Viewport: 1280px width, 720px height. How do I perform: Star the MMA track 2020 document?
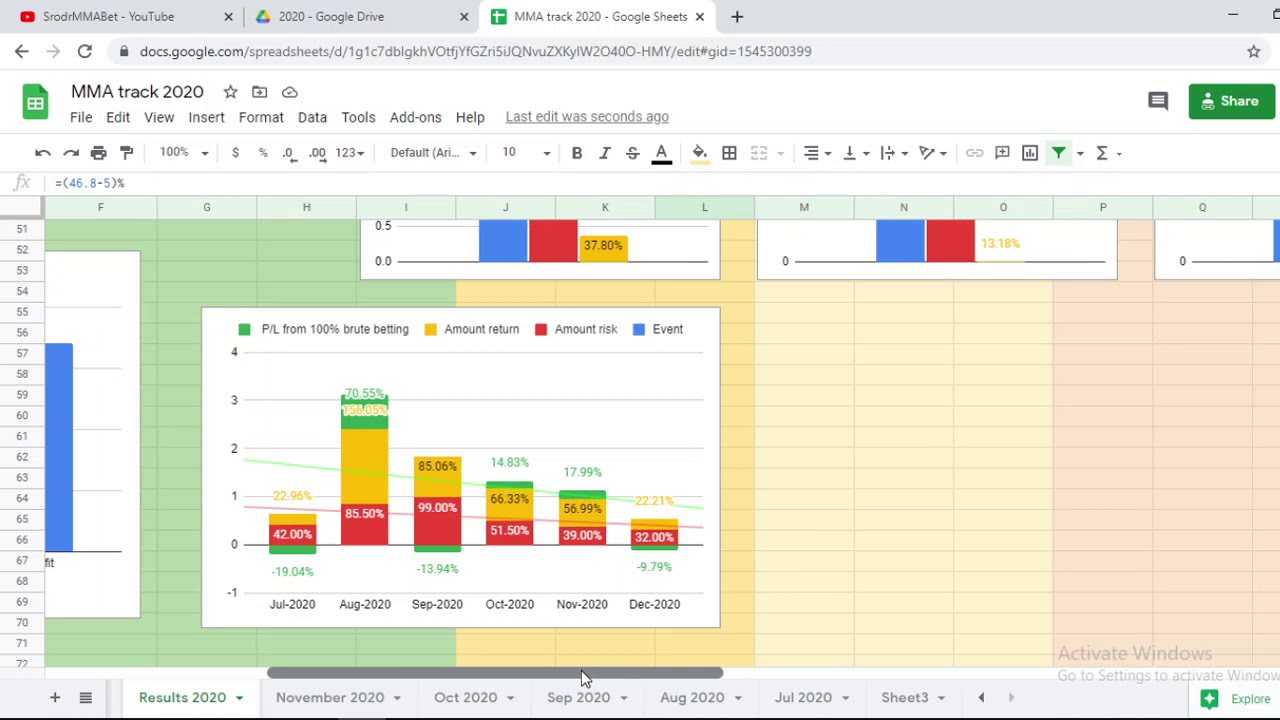tap(230, 92)
